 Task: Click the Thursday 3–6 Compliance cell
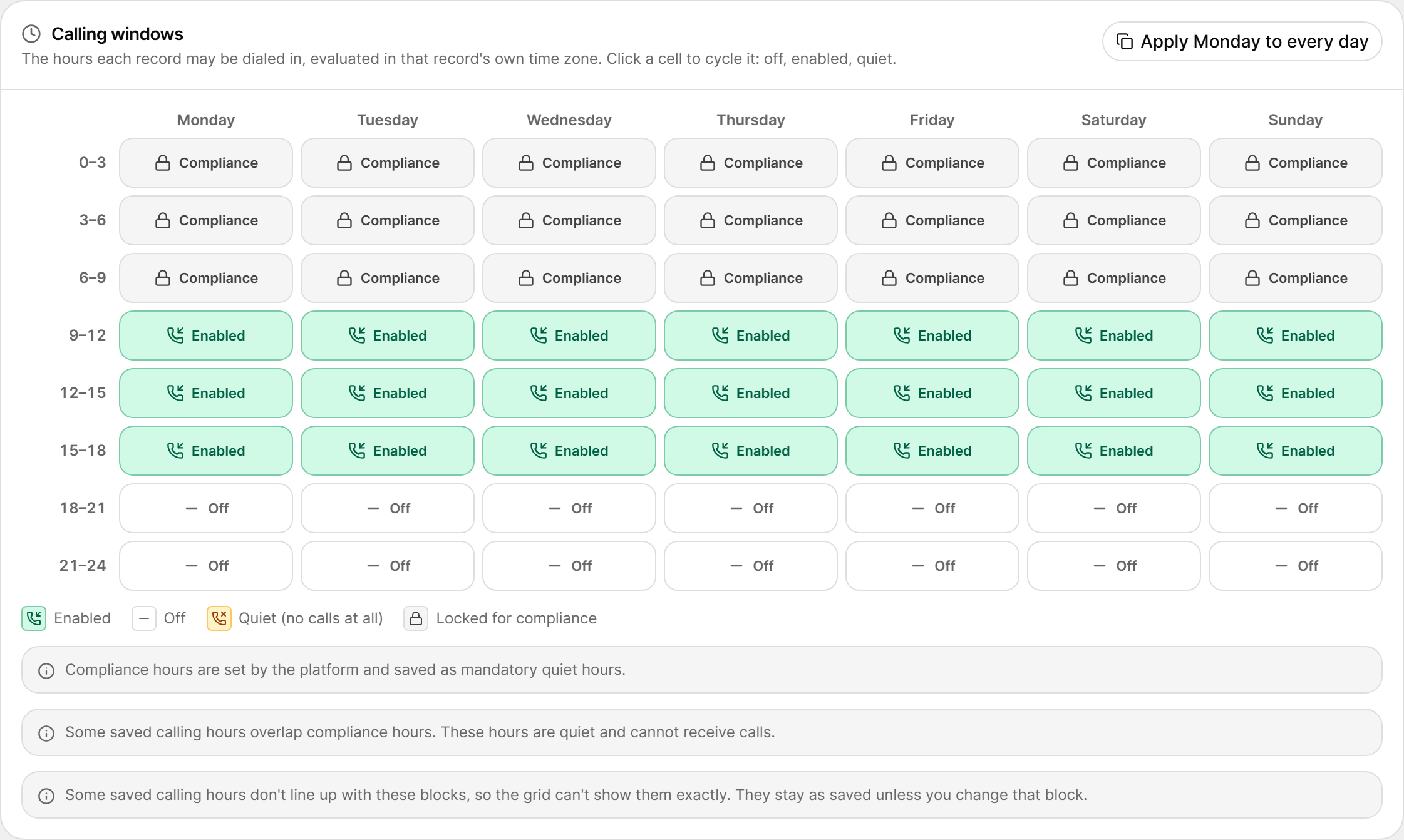pos(751,220)
